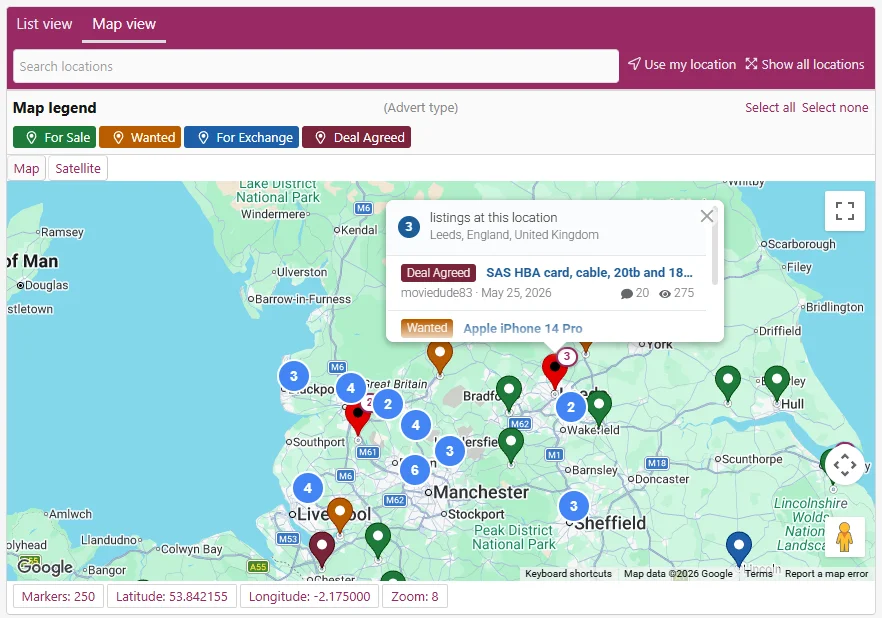Open the SAS HBA card listing
Viewport: 882px width, 618px height.
589,273
